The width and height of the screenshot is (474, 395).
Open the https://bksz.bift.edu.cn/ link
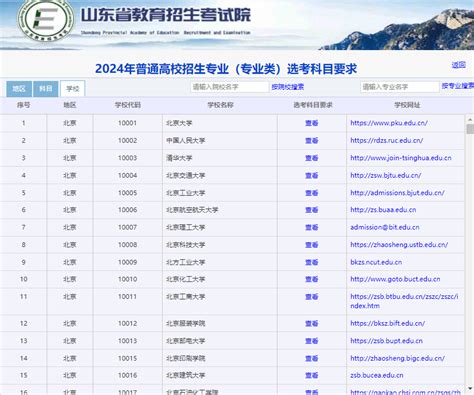(x=387, y=323)
